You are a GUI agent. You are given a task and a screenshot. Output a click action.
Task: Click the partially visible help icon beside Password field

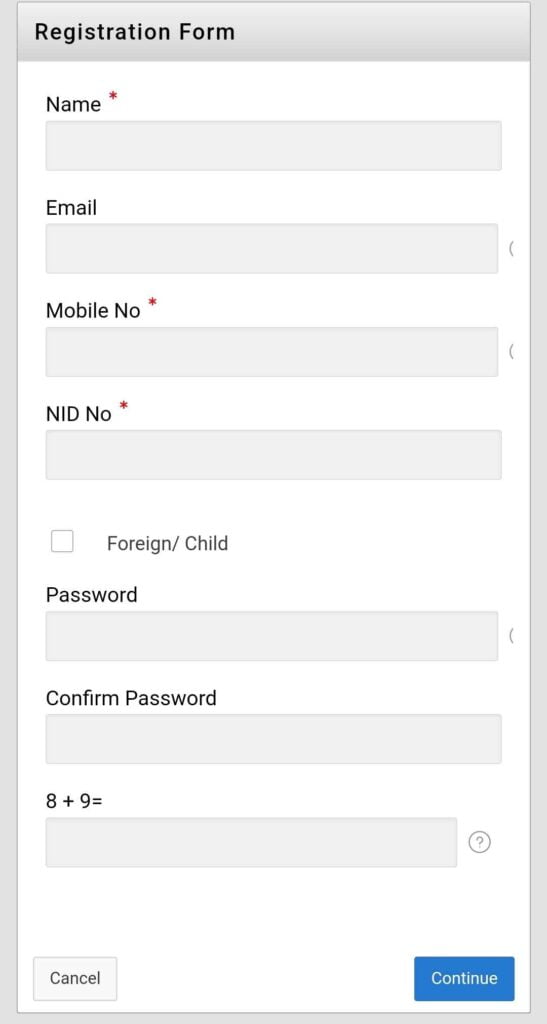coord(511,635)
